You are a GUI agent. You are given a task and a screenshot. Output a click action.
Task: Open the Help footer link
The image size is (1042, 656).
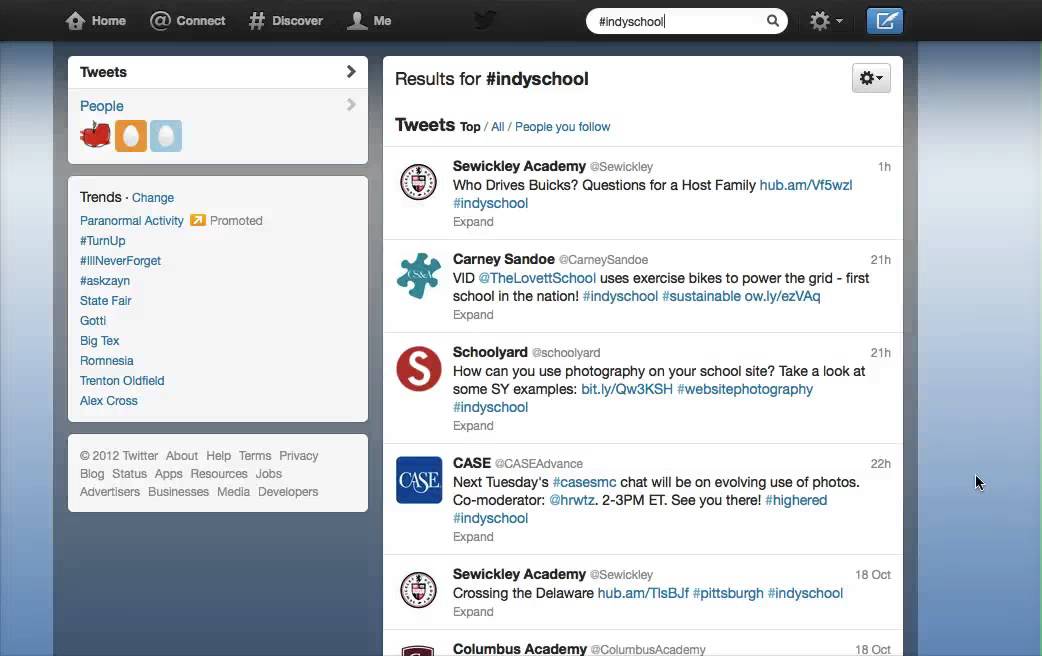(x=218, y=456)
